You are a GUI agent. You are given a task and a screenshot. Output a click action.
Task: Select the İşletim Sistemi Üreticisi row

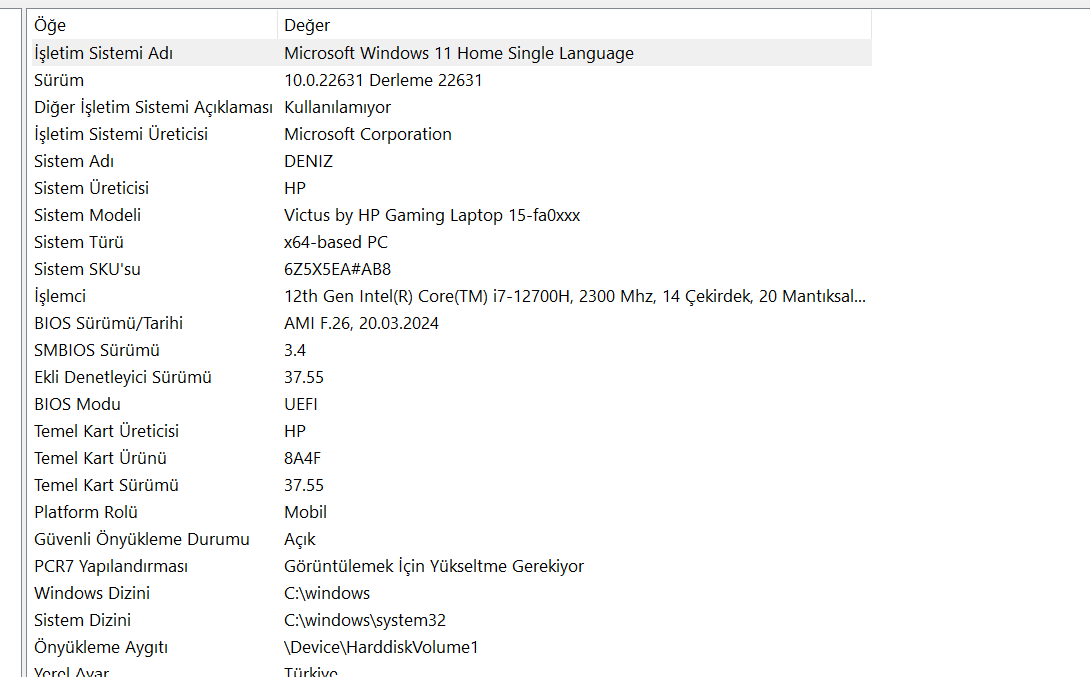click(x=121, y=134)
